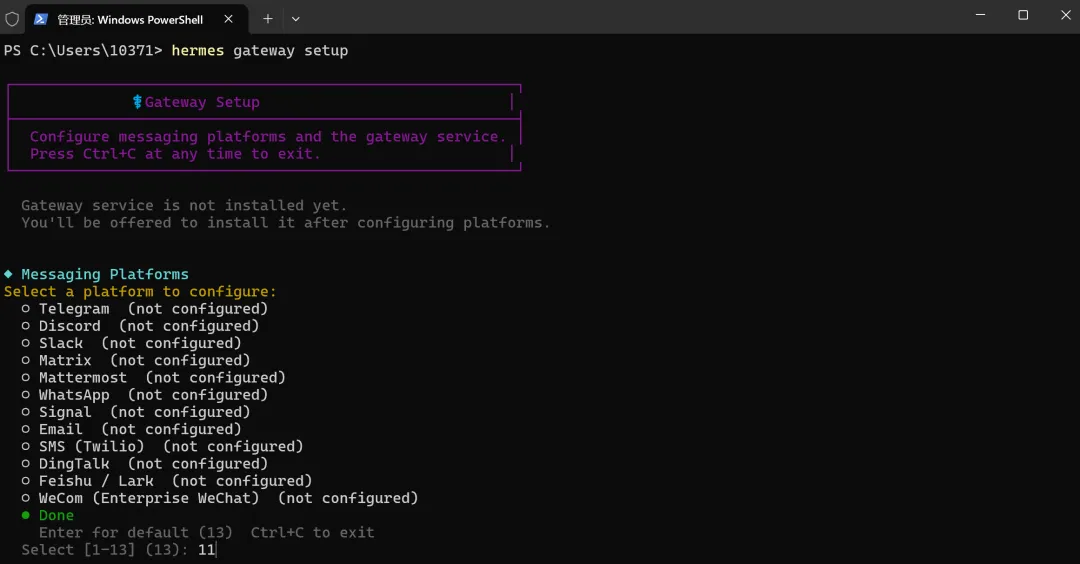Viewport: 1080px width, 564px height.
Task: Choose the Matrix platform entry
Action: click(x=65, y=360)
